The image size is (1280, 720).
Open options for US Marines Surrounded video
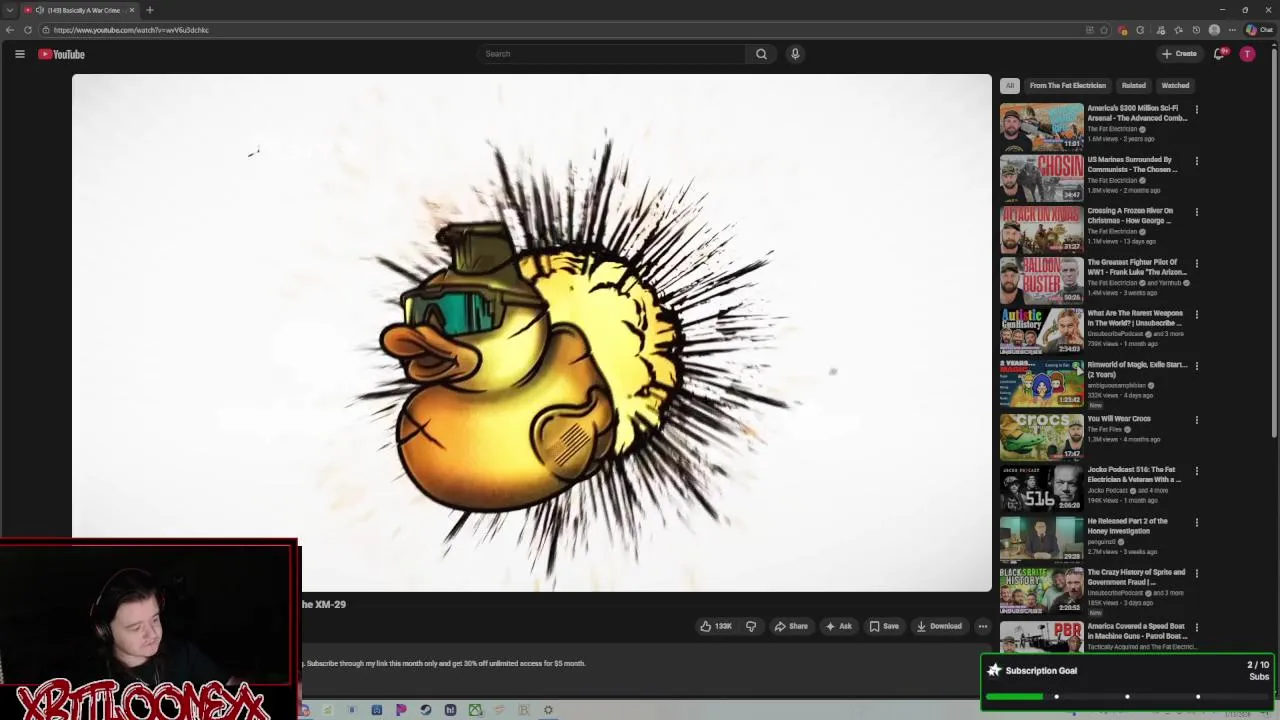pyautogui.click(x=1197, y=161)
